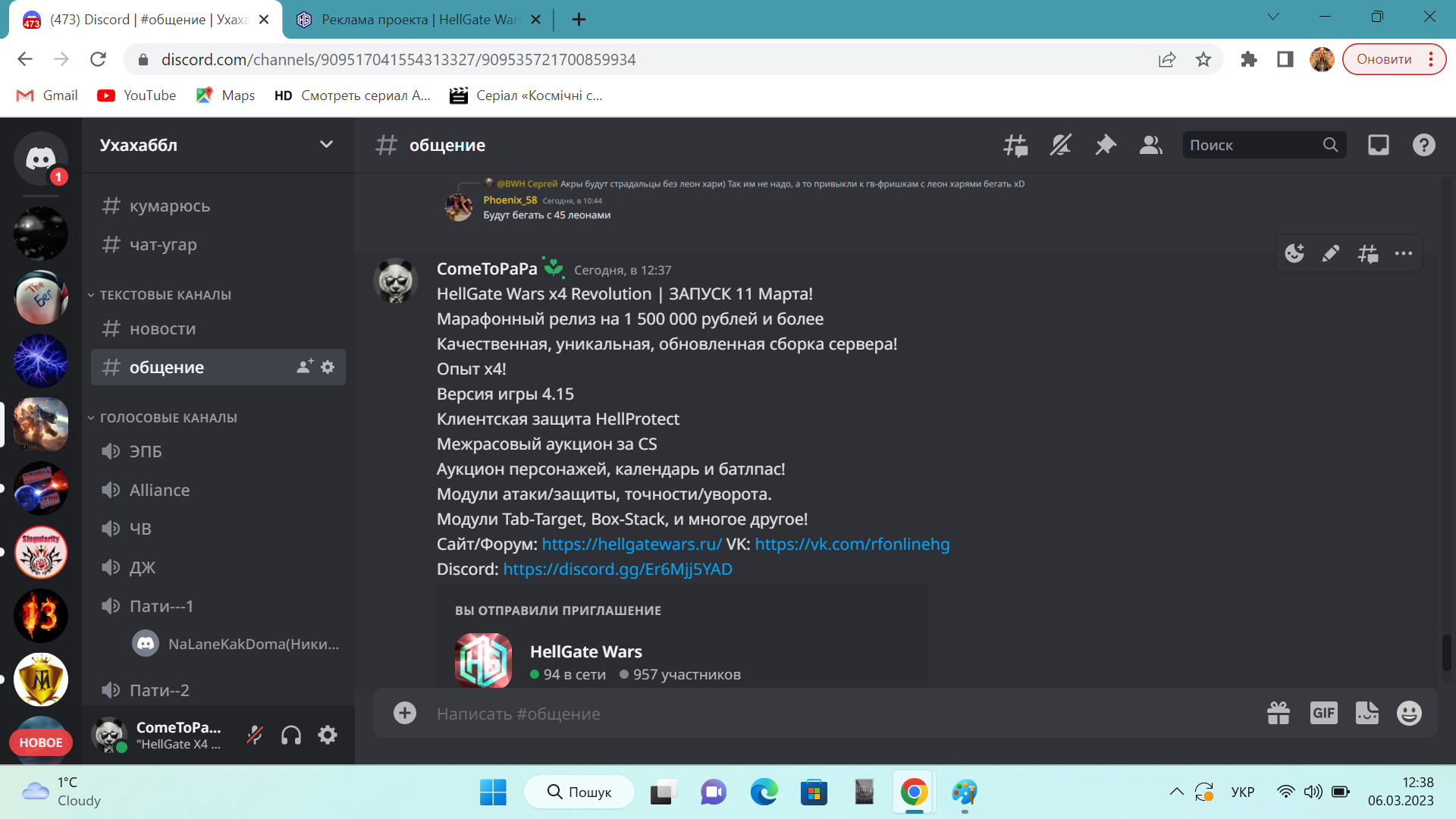Toggle notification settings bell icon
Viewport: 1456px width, 819px height.
(1060, 145)
